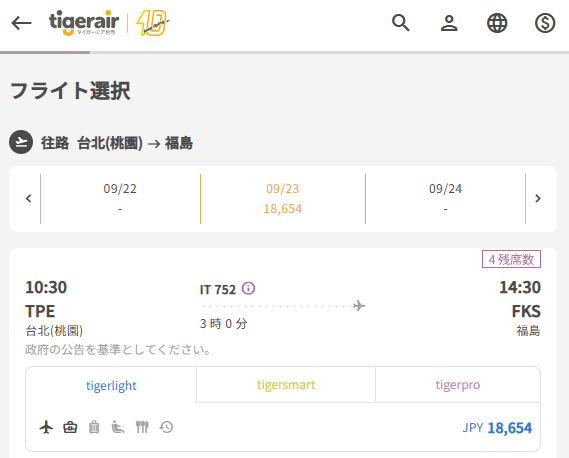
Task: Open the tigerair logo home link
Action: tap(84, 23)
